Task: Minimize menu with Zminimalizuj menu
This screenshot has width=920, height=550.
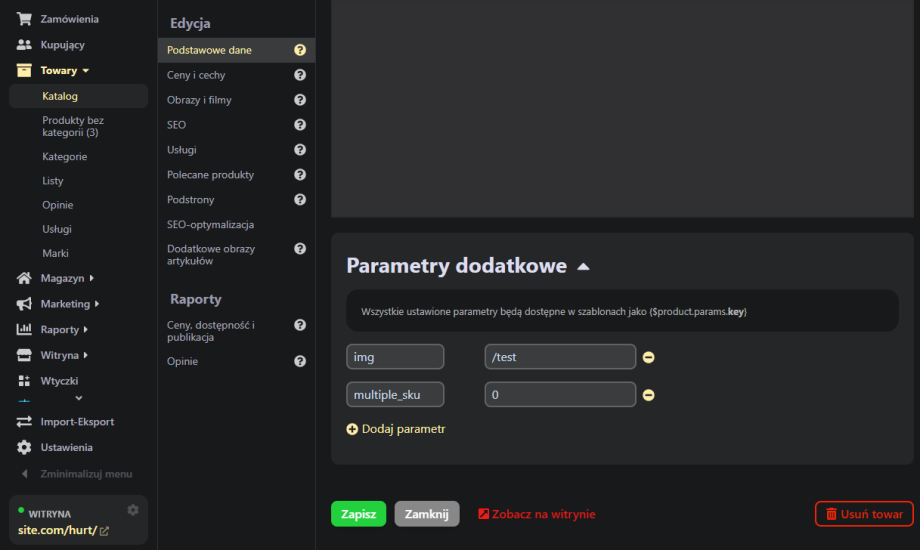Action: [79, 474]
